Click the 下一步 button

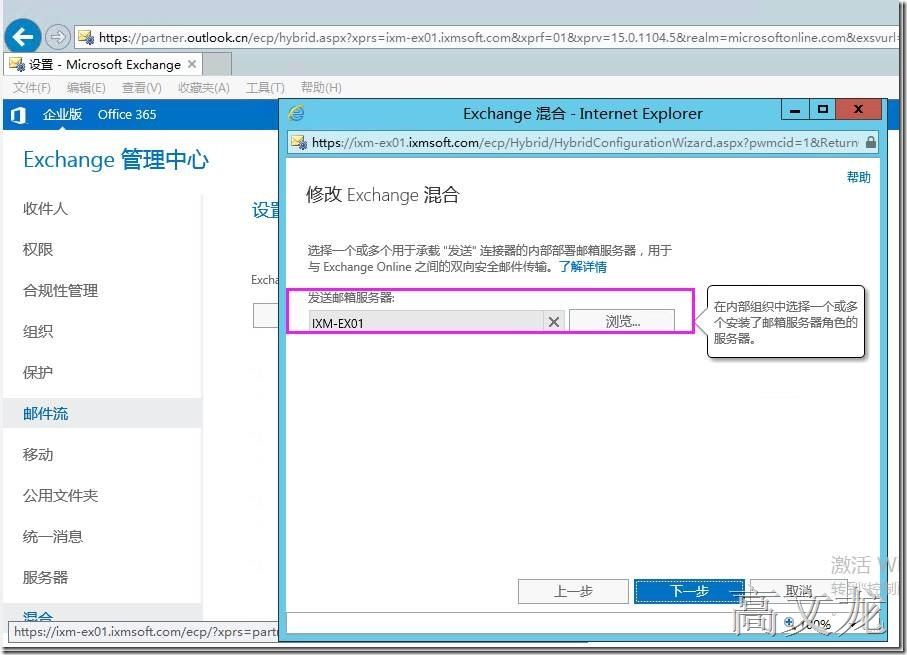[x=689, y=591]
